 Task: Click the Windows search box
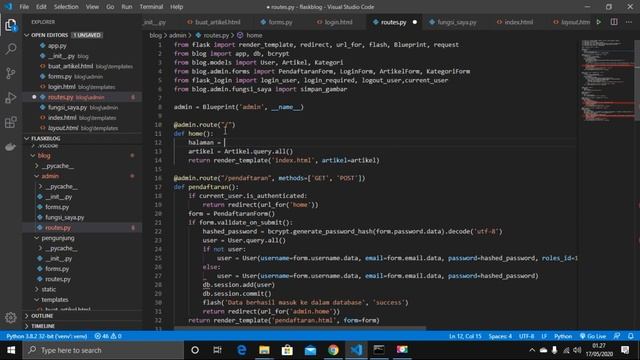[103, 350]
